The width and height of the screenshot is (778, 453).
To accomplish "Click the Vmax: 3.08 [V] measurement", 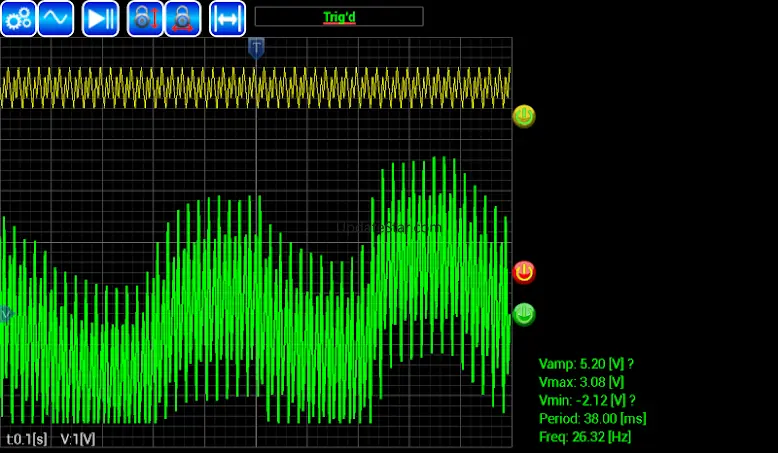I will 582,382.
